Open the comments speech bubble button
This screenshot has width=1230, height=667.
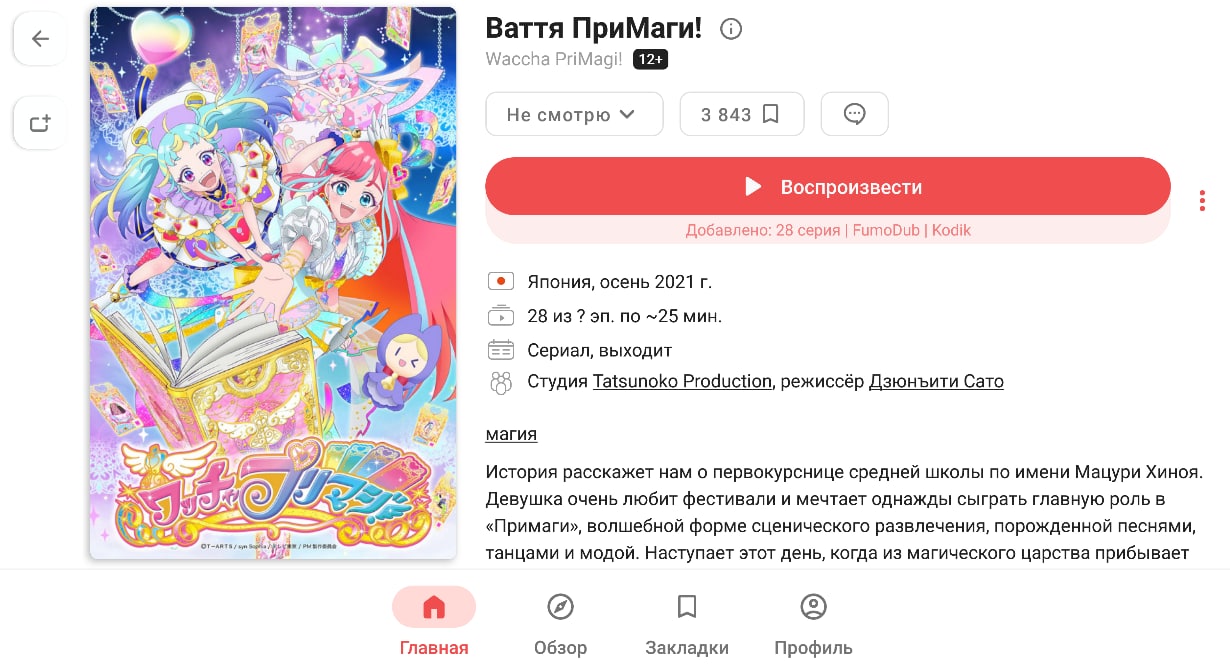(x=854, y=114)
